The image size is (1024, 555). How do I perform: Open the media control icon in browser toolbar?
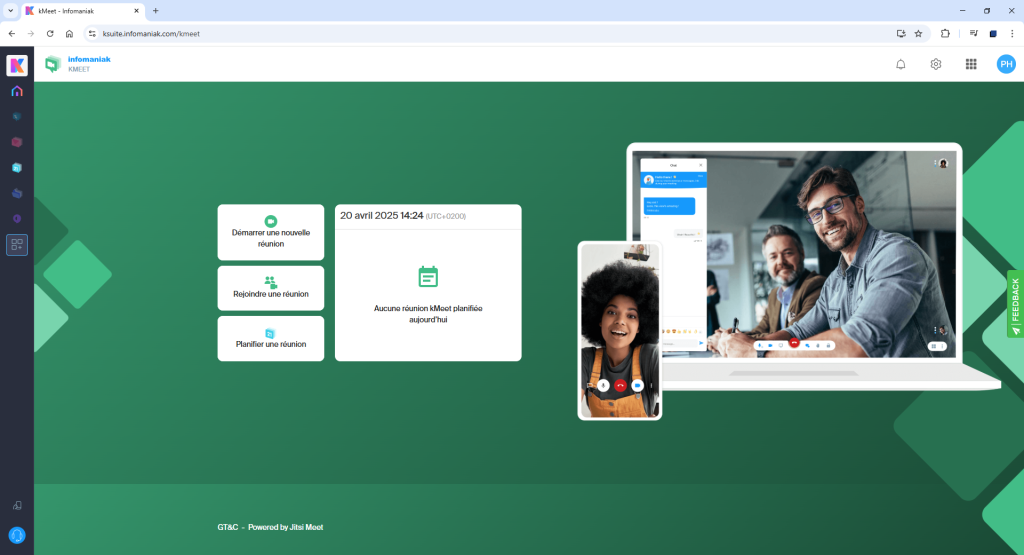click(x=973, y=33)
